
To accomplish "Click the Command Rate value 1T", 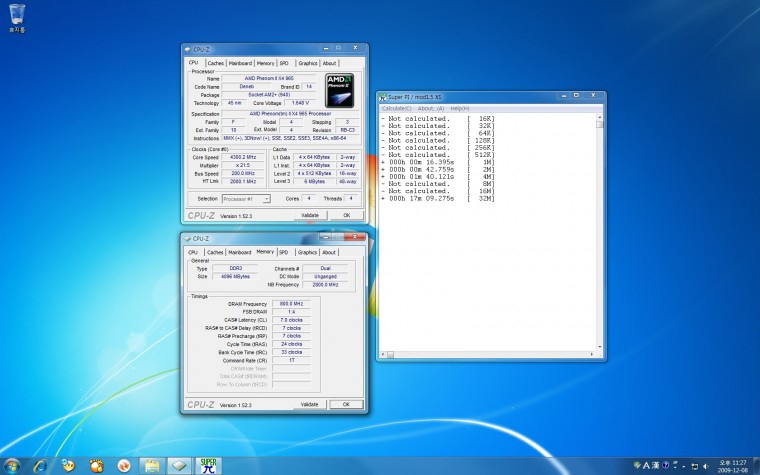I will pos(291,360).
